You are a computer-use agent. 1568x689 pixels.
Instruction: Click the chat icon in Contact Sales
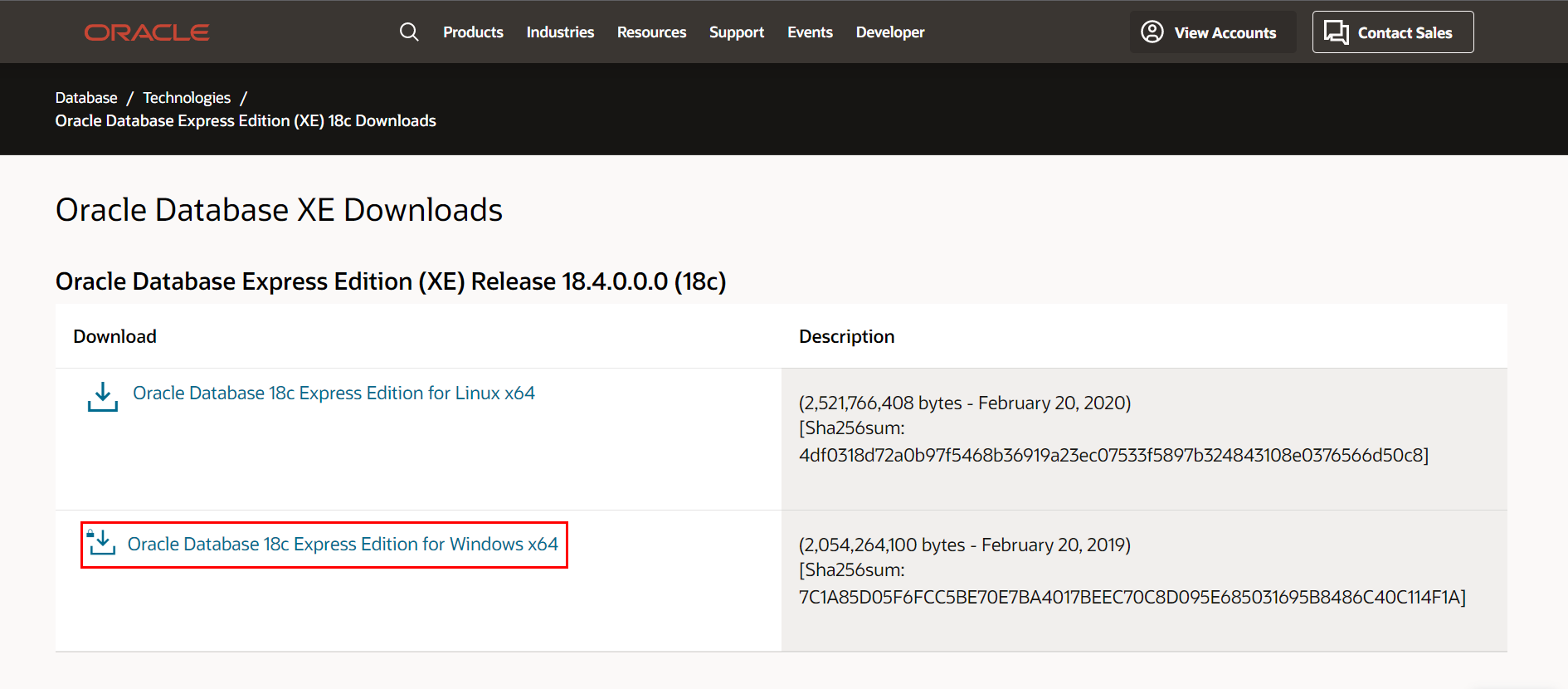1336,32
